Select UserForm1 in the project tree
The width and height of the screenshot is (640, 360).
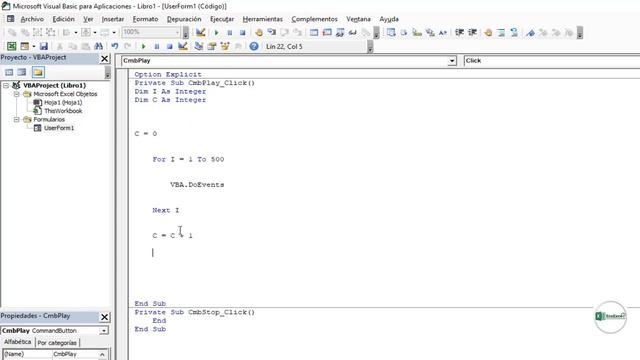[x=59, y=128]
